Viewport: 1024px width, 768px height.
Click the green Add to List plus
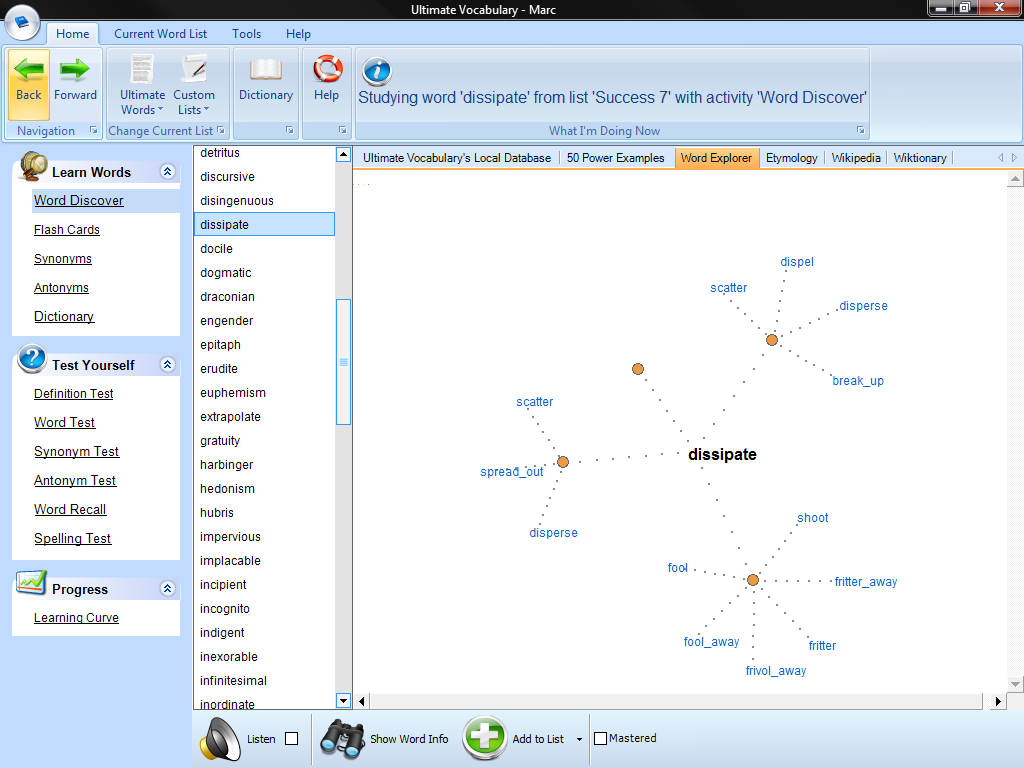pos(485,738)
